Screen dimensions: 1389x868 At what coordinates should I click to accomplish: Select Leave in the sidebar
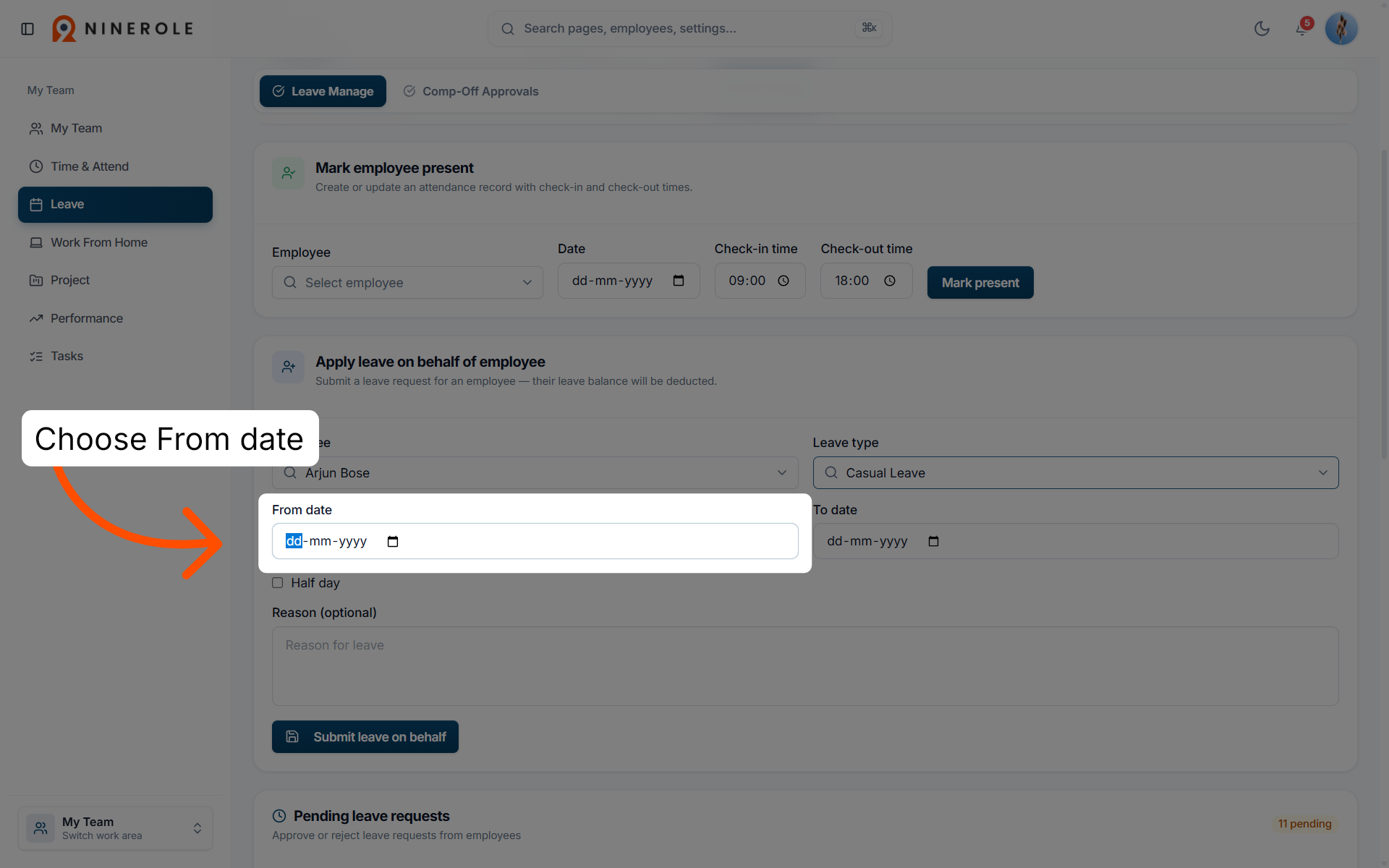(x=115, y=205)
